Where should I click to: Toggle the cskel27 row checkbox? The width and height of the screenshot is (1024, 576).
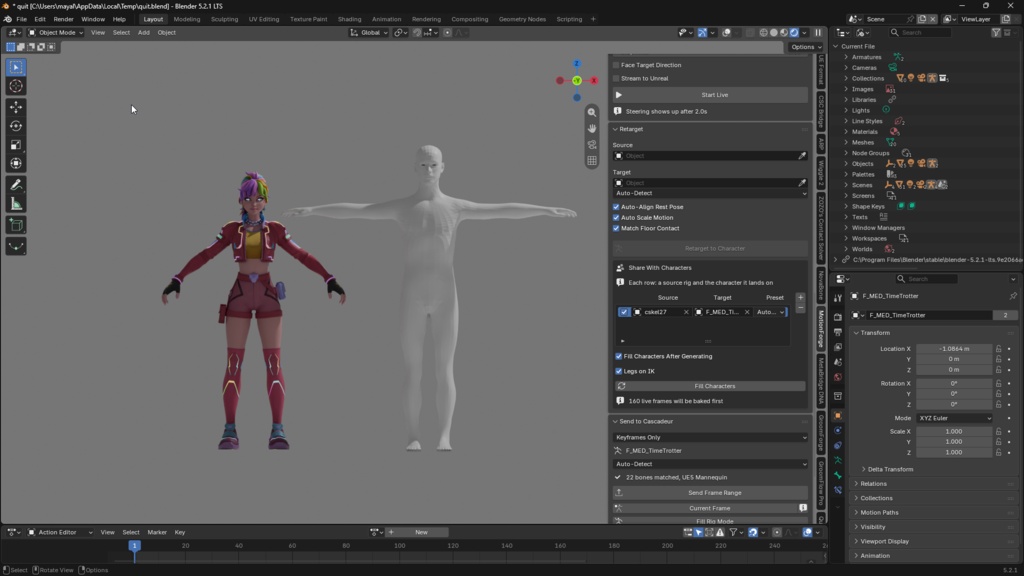pyautogui.click(x=624, y=312)
